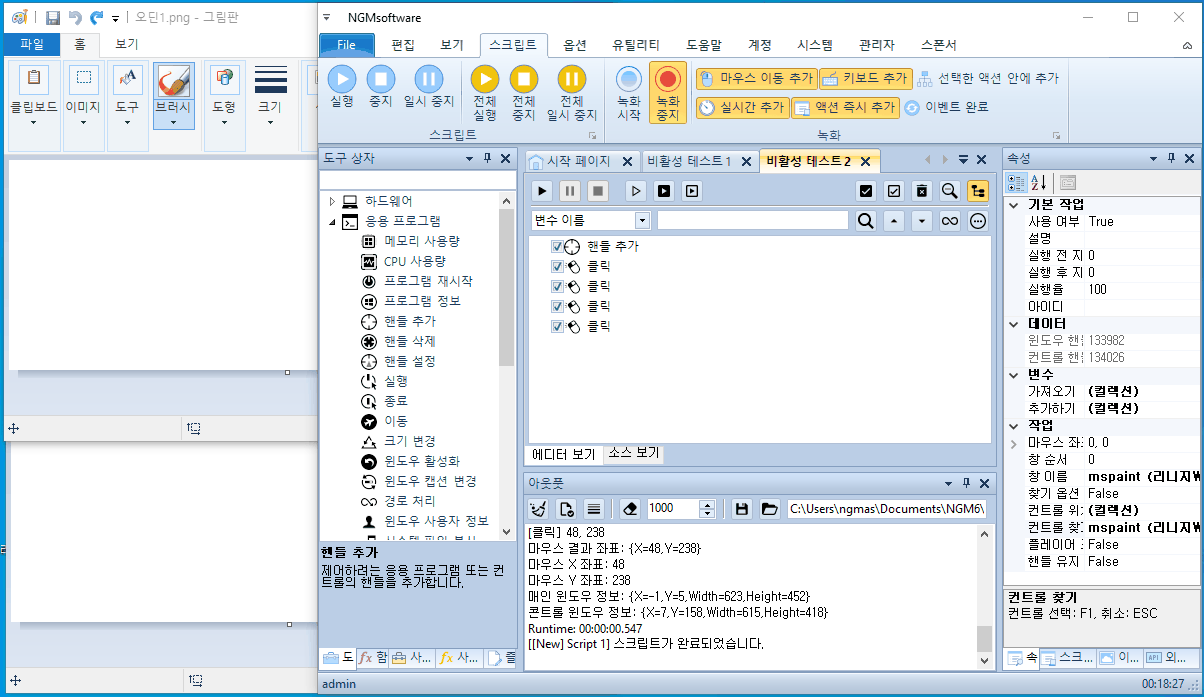Expand the 하드웨어 tree node
1204x697 pixels.
click(333, 201)
